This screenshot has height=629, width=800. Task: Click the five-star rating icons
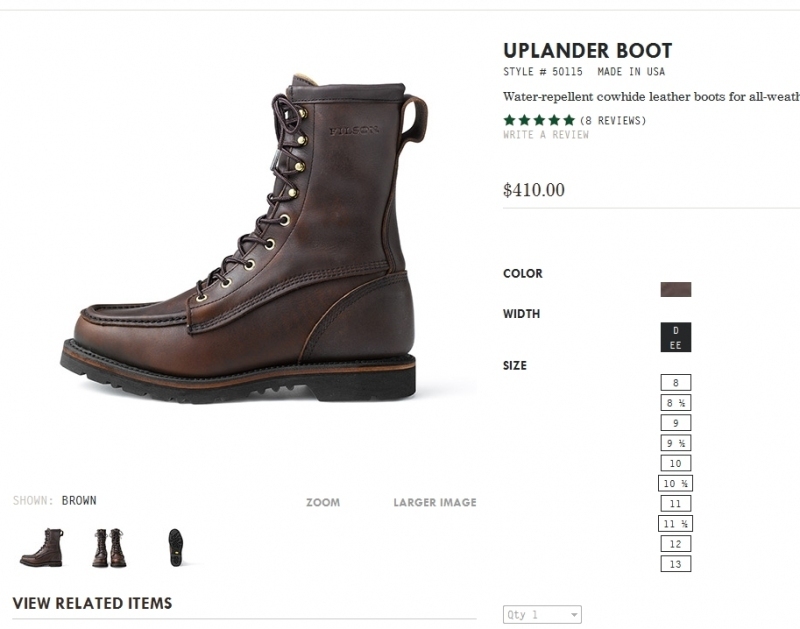click(539, 120)
